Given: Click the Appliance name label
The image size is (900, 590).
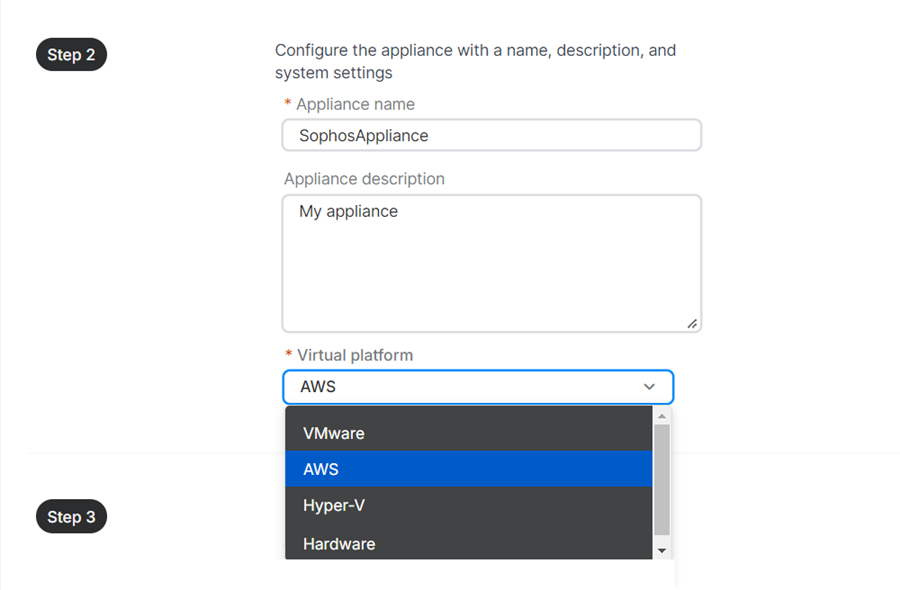Looking at the screenshot, I should [x=355, y=104].
